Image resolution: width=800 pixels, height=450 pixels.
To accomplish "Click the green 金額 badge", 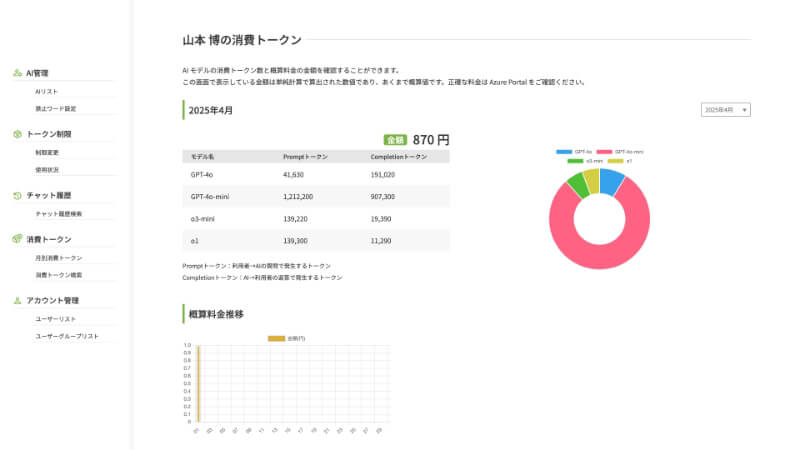I will coord(395,140).
